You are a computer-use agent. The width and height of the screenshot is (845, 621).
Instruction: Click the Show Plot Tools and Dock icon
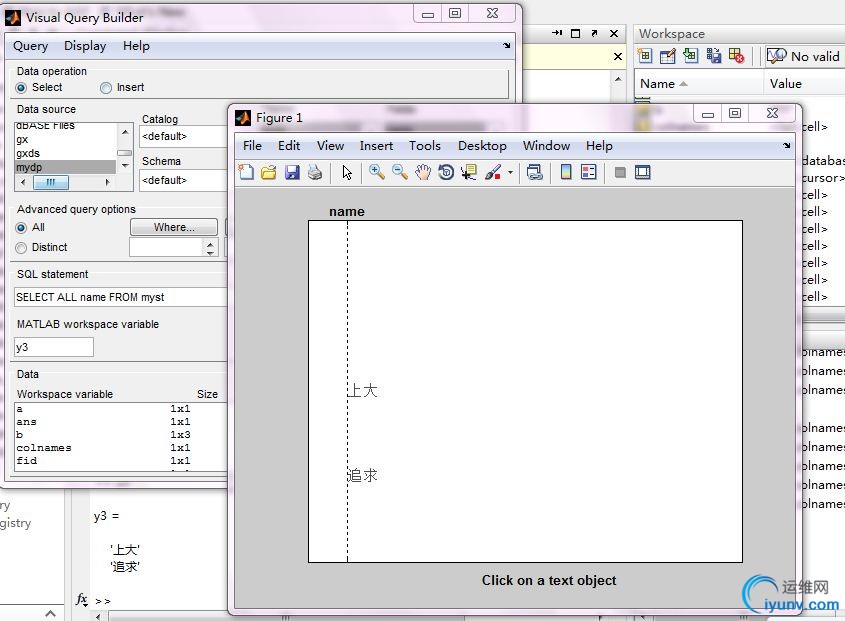pyautogui.click(x=642, y=172)
